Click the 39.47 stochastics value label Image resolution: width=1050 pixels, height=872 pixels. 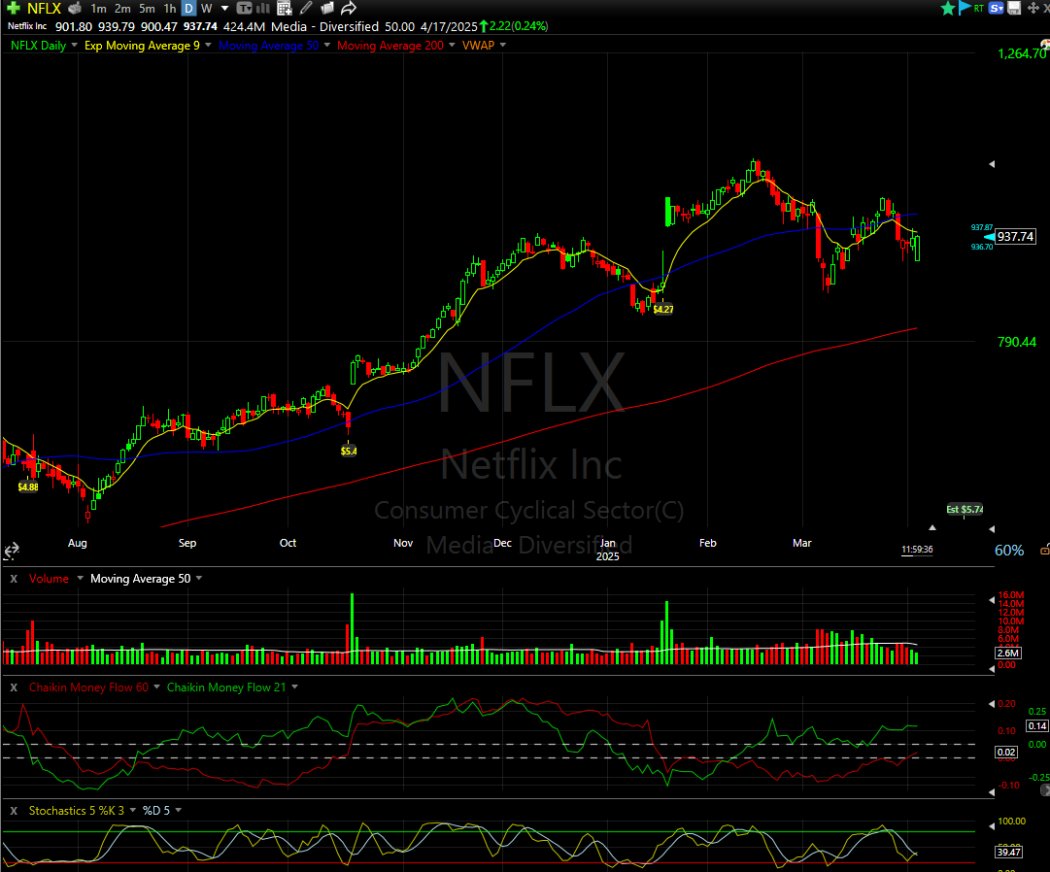pyautogui.click(x=1008, y=852)
